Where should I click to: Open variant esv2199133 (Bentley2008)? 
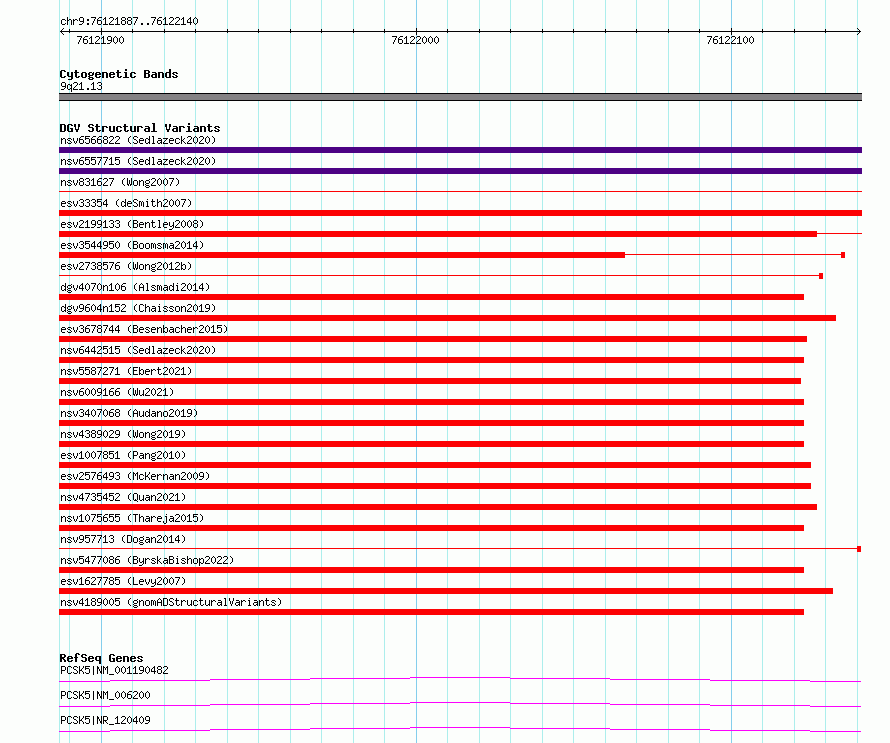pyautogui.click(x=132, y=224)
